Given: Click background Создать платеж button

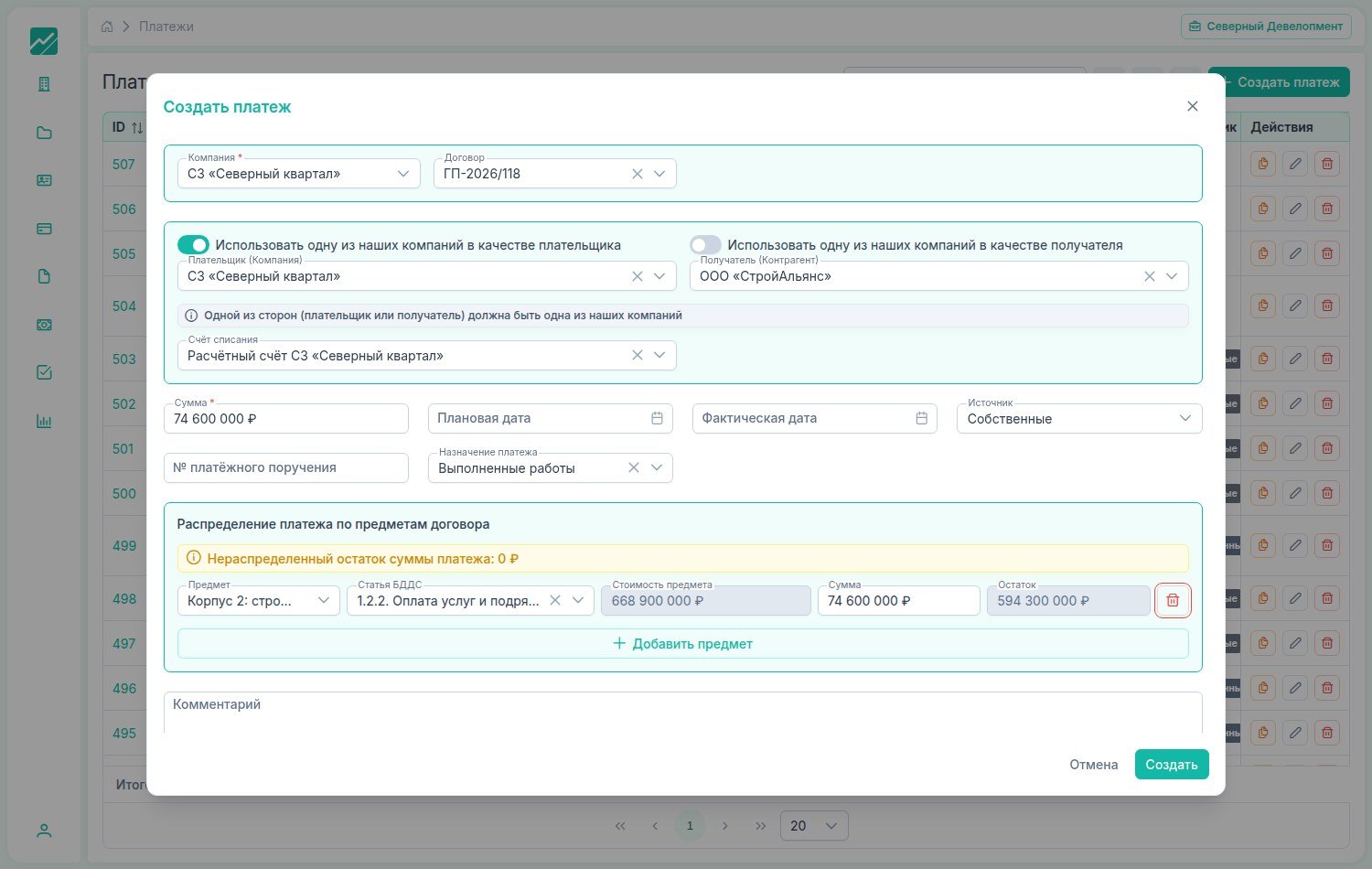Looking at the screenshot, I should [x=1279, y=82].
